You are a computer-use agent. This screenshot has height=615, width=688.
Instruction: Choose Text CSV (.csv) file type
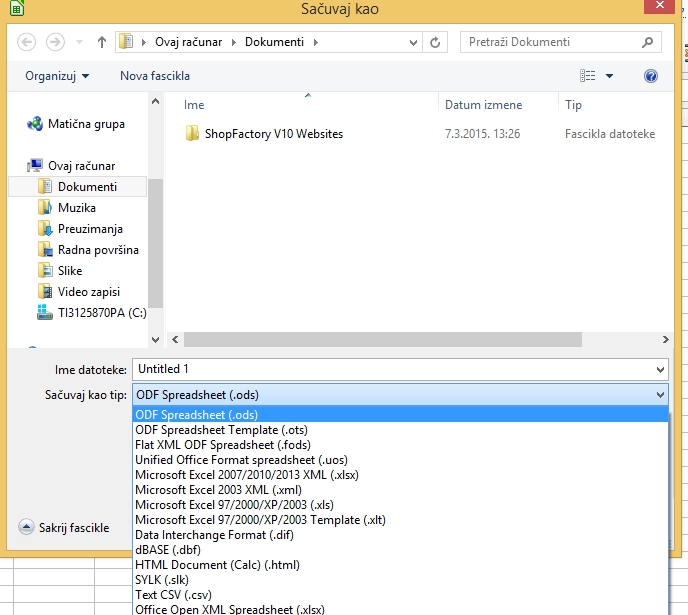[x=175, y=595]
